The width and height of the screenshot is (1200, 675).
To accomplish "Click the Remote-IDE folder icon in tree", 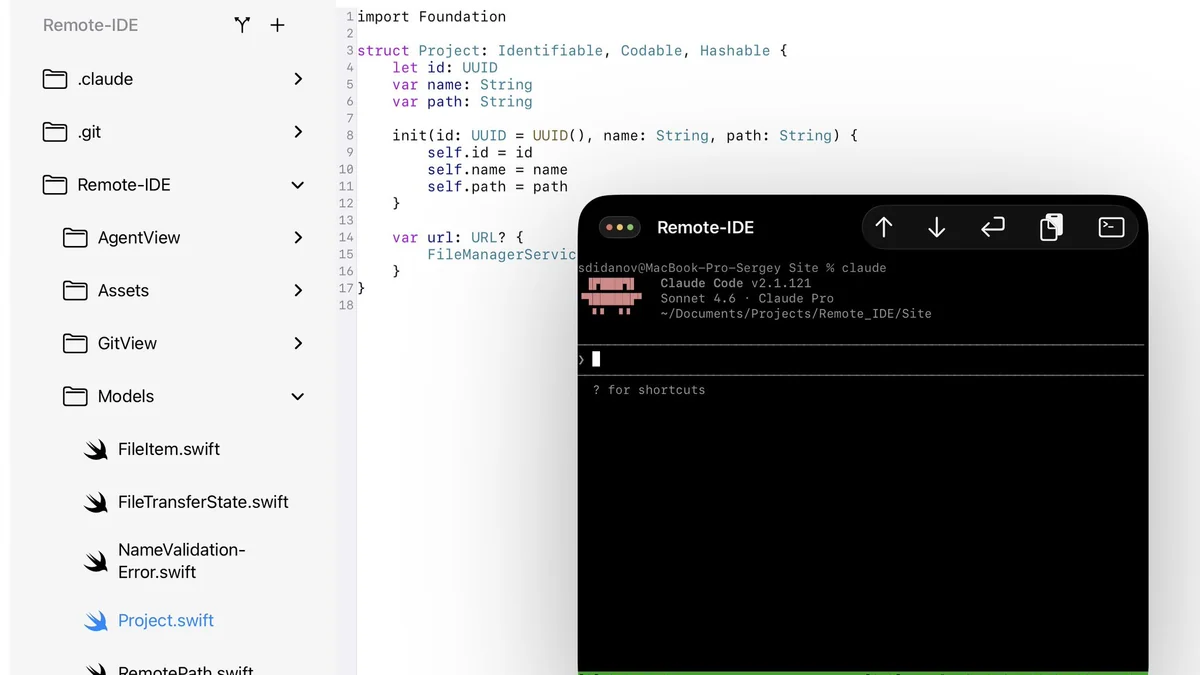I will [55, 185].
